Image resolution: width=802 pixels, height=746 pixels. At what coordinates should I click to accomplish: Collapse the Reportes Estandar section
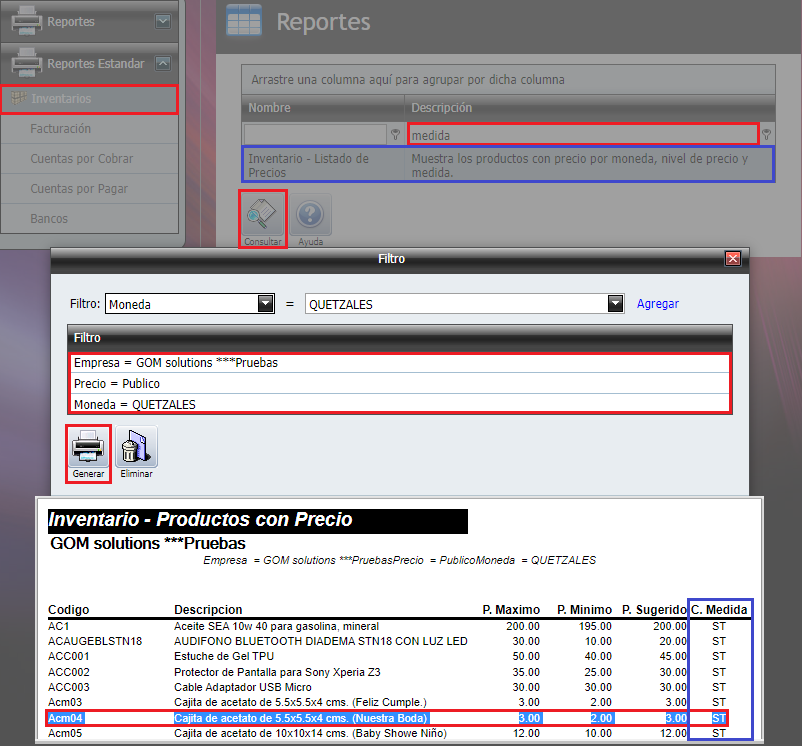click(163, 63)
